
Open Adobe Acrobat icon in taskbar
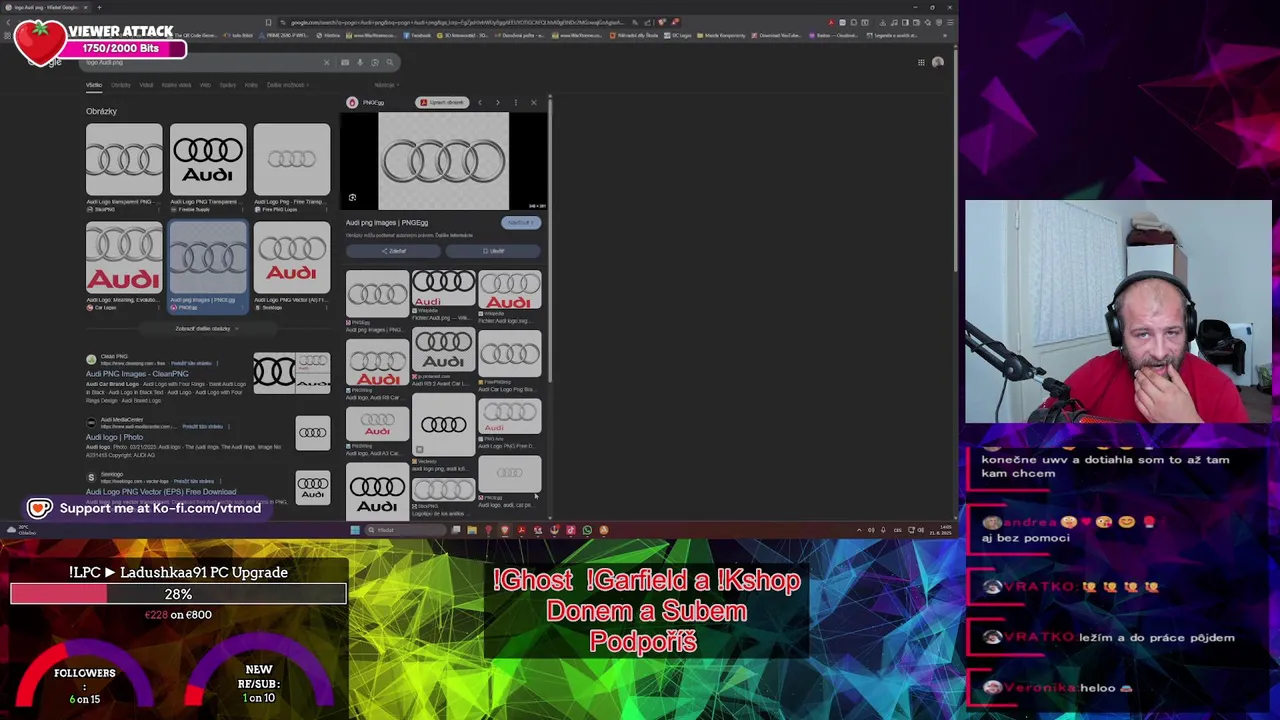521,530
